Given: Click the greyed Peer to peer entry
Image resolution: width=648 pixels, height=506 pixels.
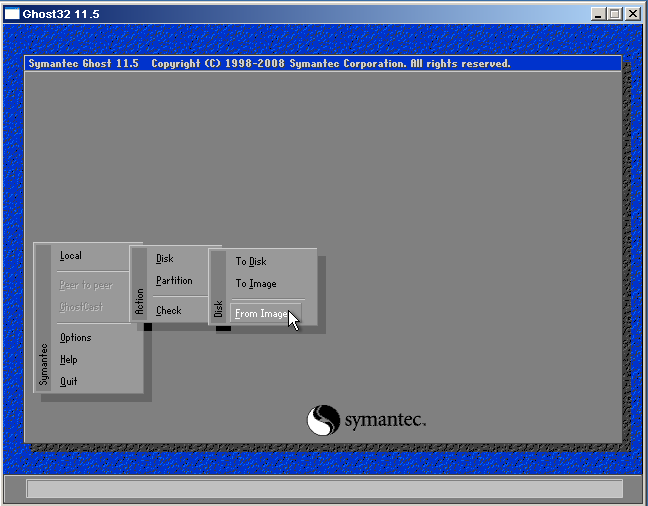Looking at the screenshot, I should pyautogui.click(x=86, y=285).
